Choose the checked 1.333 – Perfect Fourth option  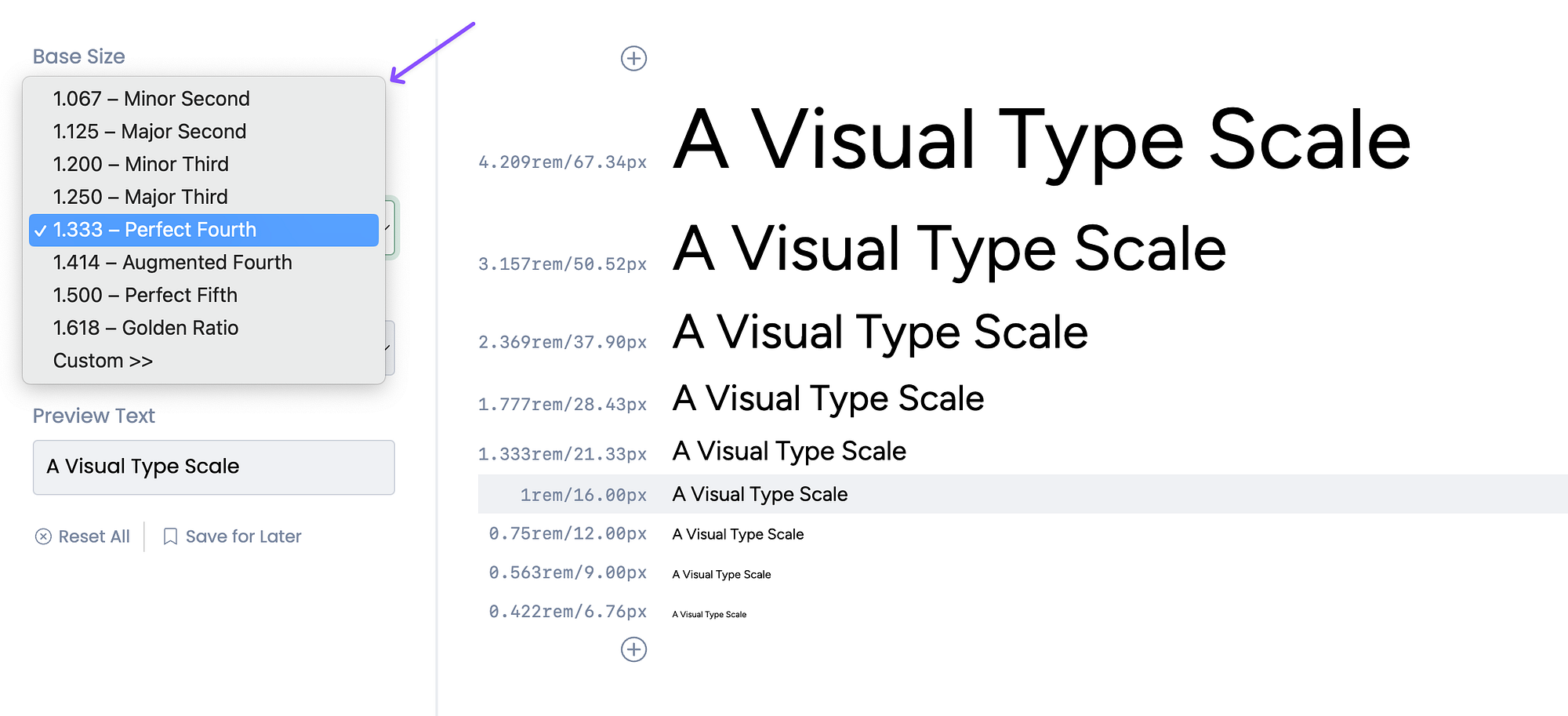point(204,230)
